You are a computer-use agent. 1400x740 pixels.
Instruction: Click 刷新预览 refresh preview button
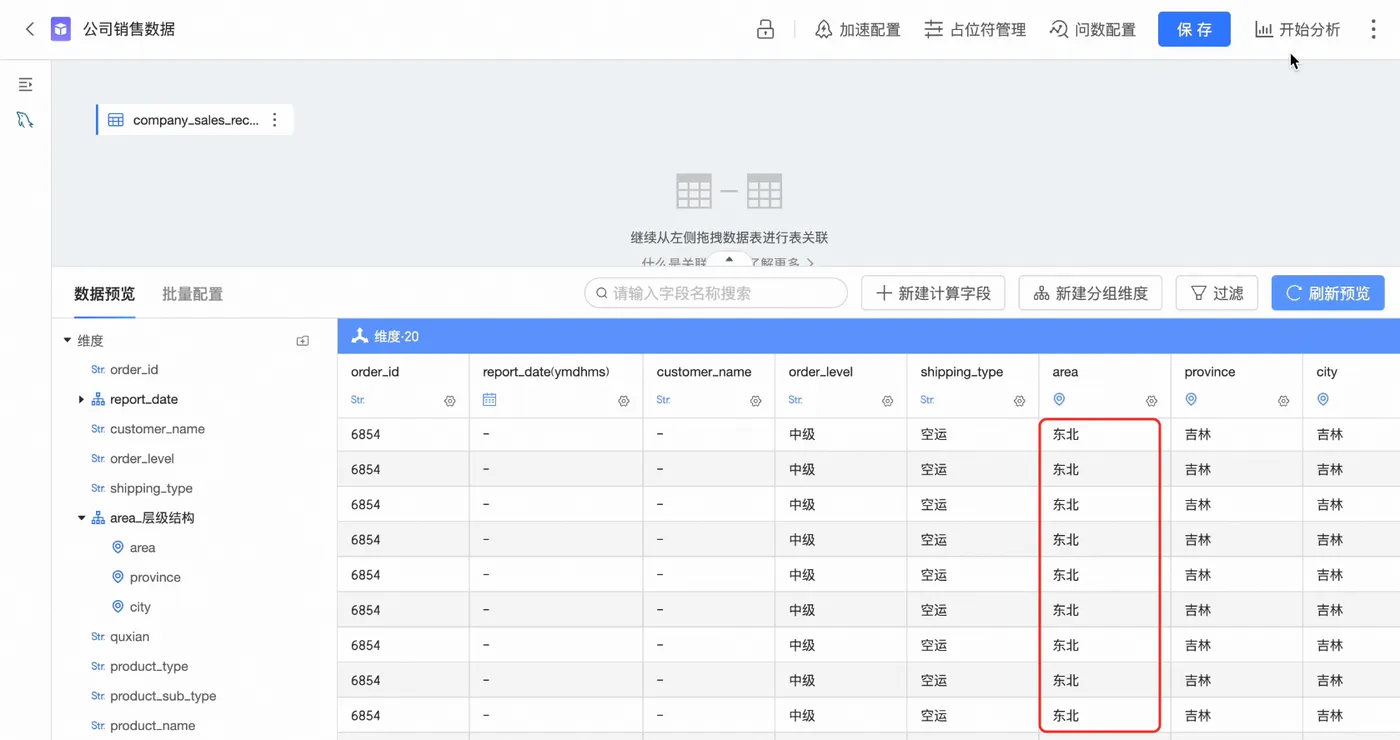tap(1328, 293)
